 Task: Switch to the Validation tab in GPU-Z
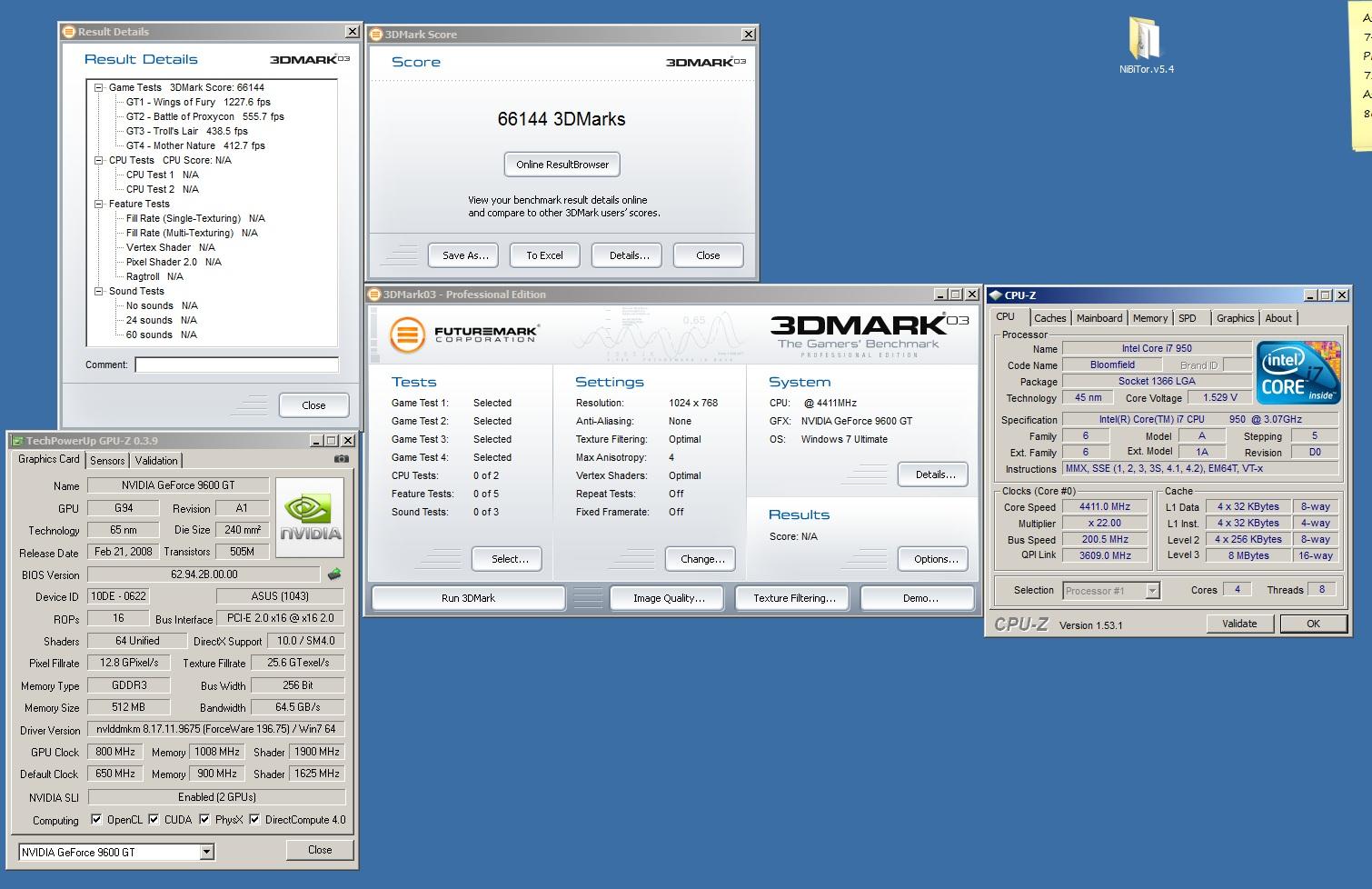coord(156,461)
